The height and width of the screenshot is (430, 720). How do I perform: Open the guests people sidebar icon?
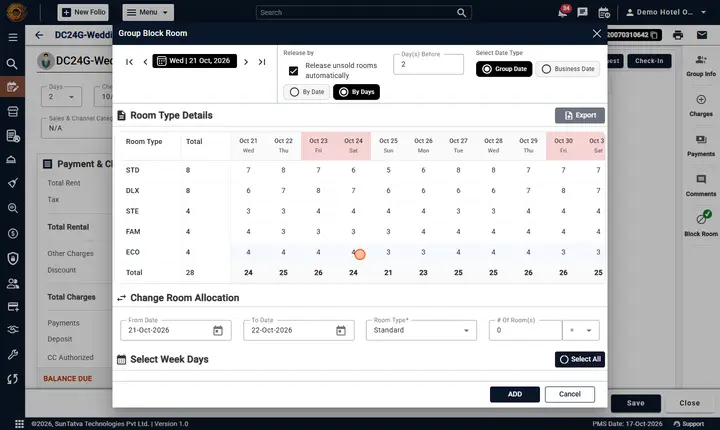click(x=13, y=284)
